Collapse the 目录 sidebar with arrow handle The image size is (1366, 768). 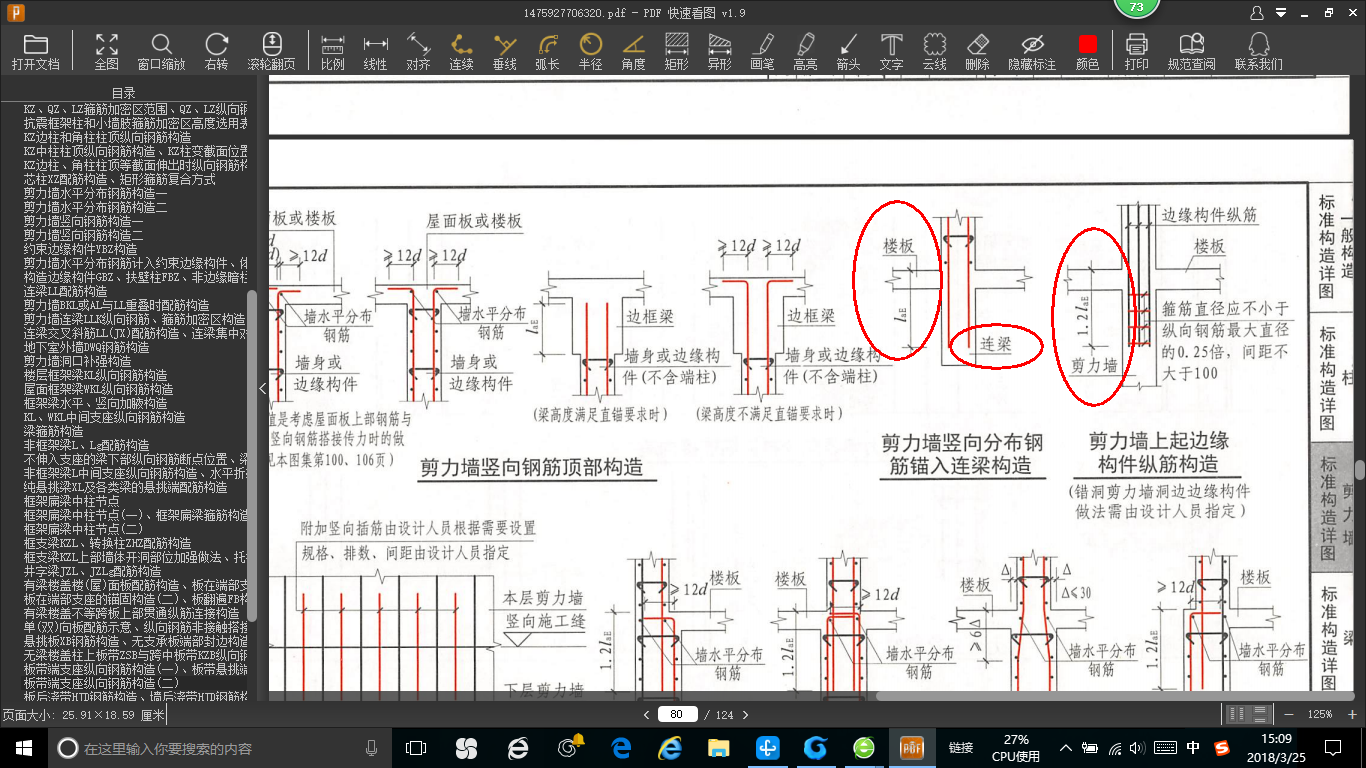click(x=263, y=388)
